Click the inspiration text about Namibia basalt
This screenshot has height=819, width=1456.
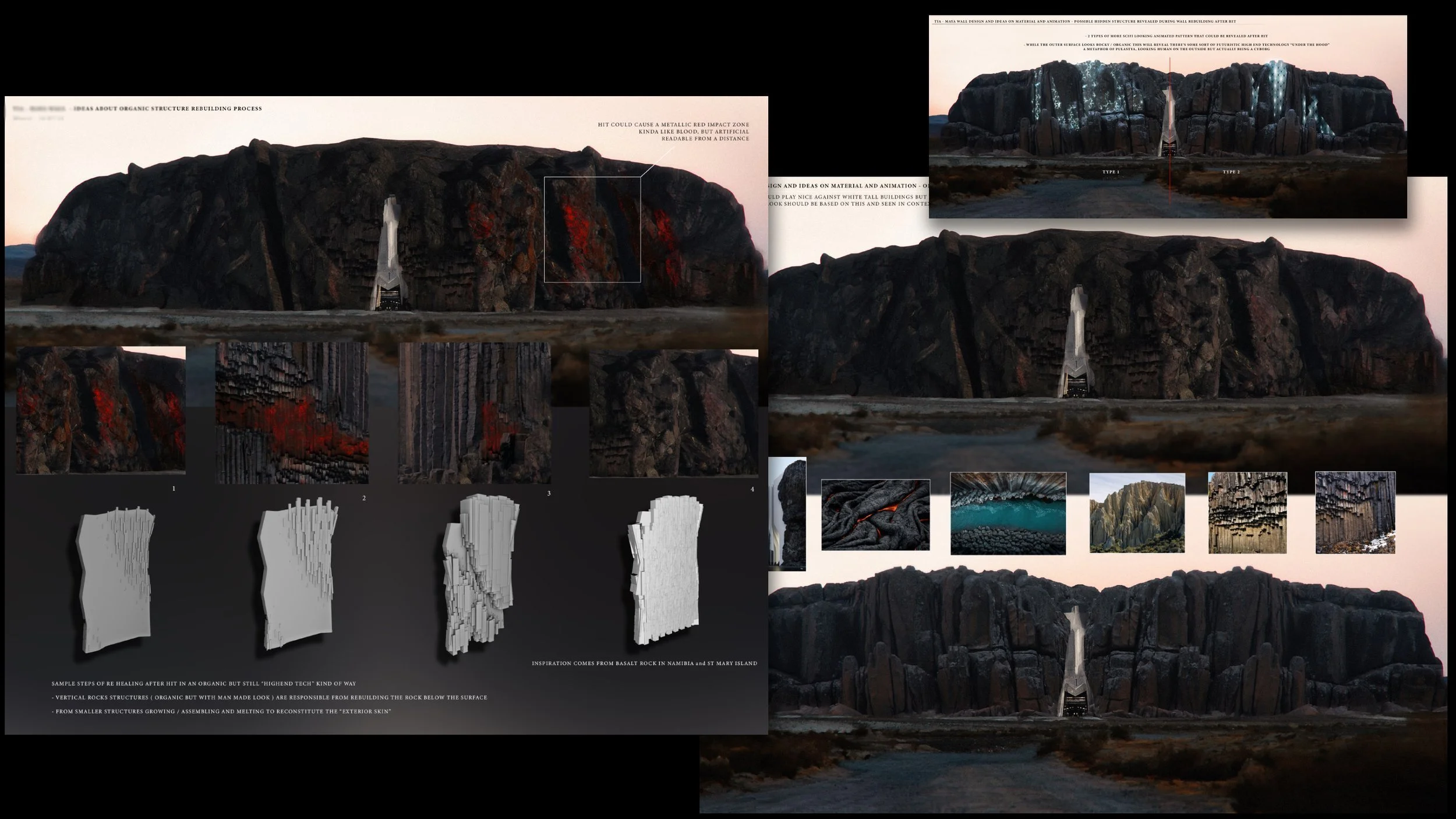point(644,663)
